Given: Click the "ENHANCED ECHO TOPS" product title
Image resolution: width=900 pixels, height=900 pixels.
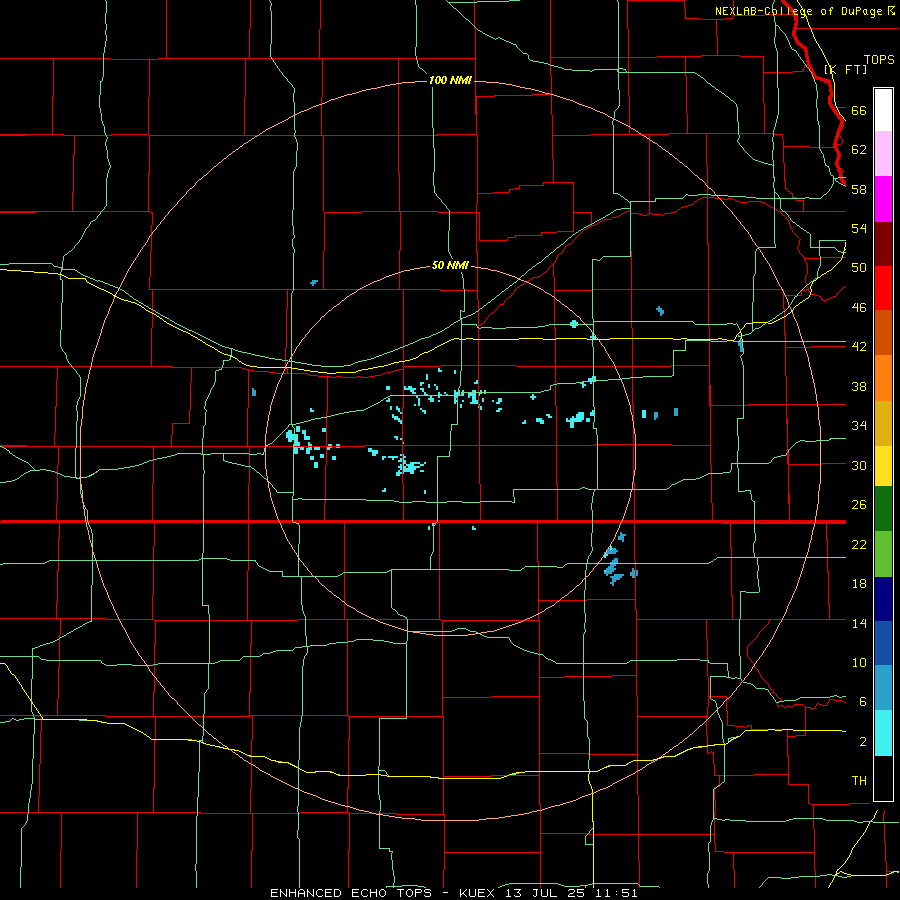Looking at the screenshot, I should point(351,893).
